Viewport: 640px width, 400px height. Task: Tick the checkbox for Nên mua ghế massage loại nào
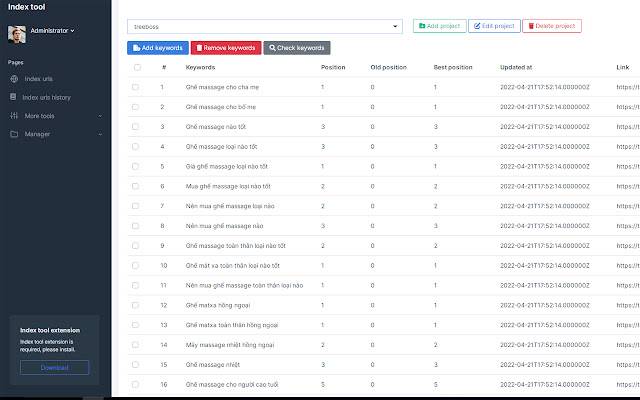(136, 206)
